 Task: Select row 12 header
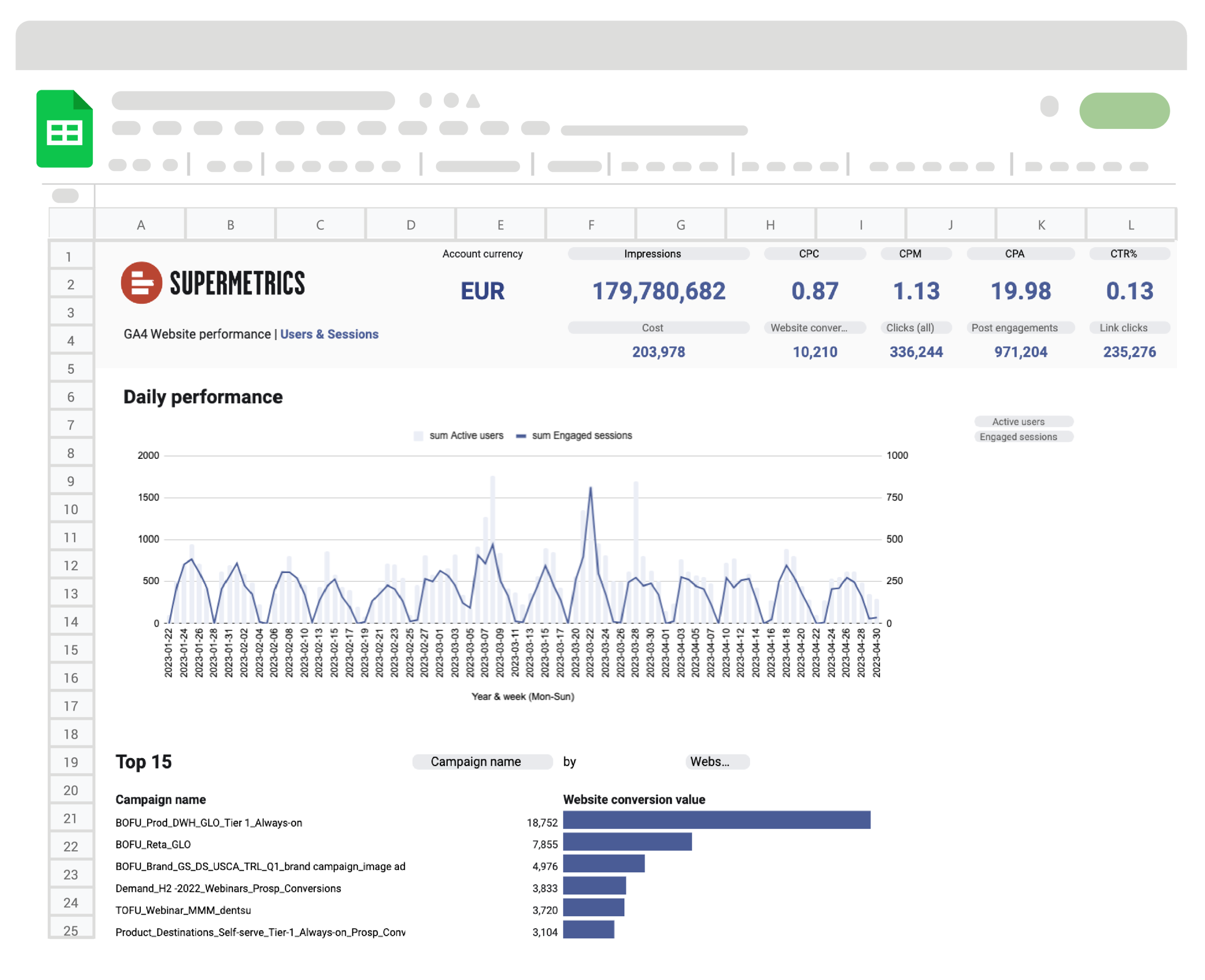[70, 566]
